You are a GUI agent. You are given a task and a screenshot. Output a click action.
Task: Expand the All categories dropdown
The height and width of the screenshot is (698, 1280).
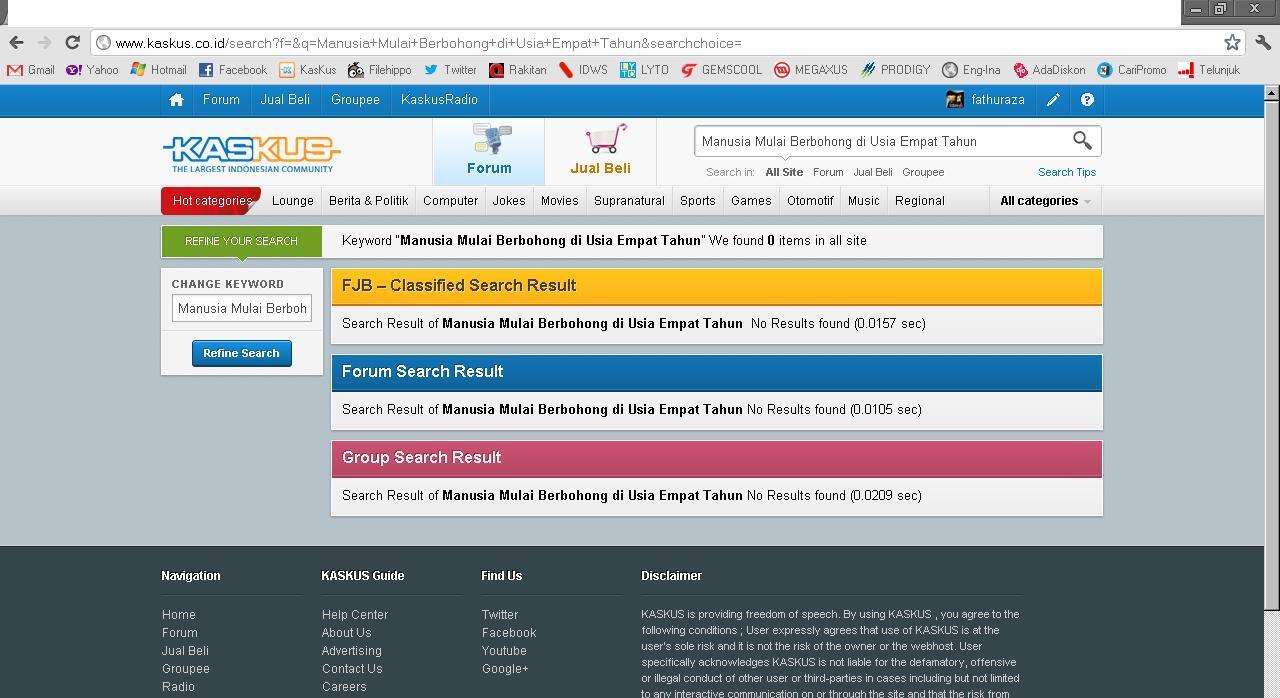(1045, 201)
